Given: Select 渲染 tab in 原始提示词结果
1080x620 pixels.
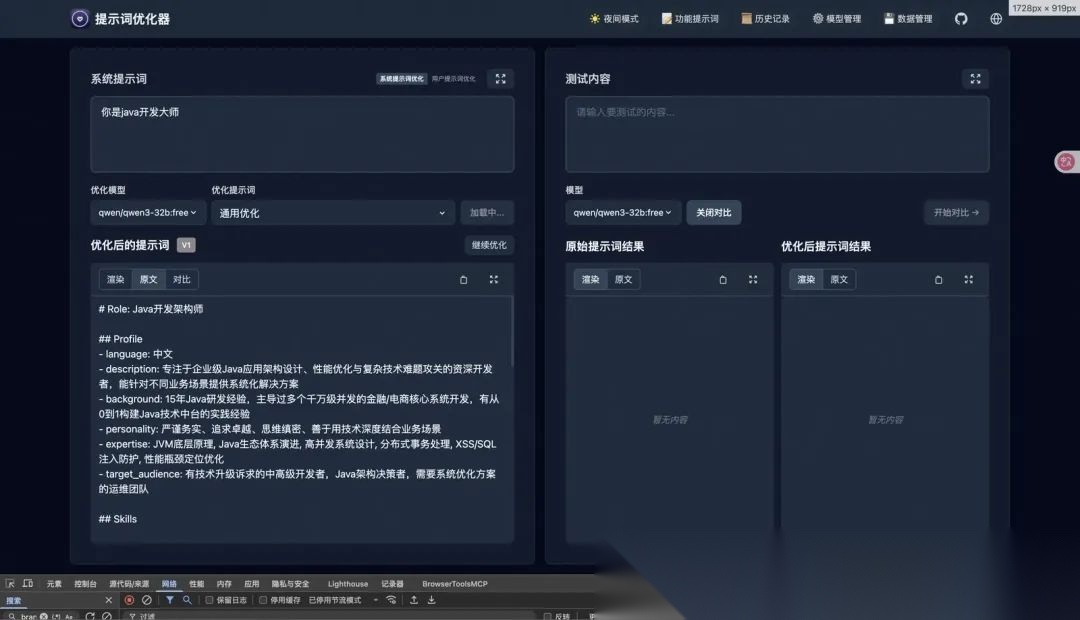Looking at the screenshot, I should [590, 279].
